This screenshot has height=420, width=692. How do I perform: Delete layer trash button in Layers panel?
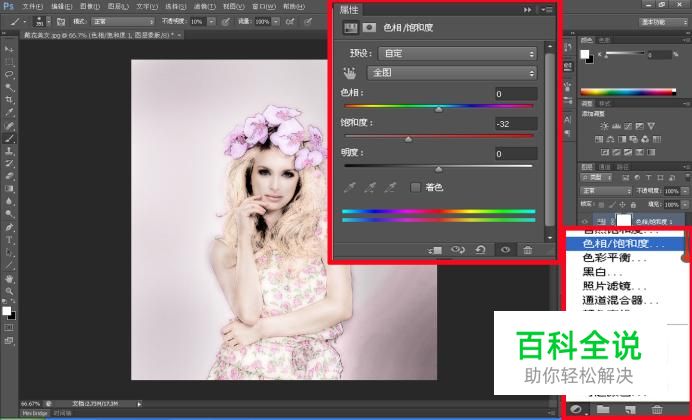click(x=657, y=410)
